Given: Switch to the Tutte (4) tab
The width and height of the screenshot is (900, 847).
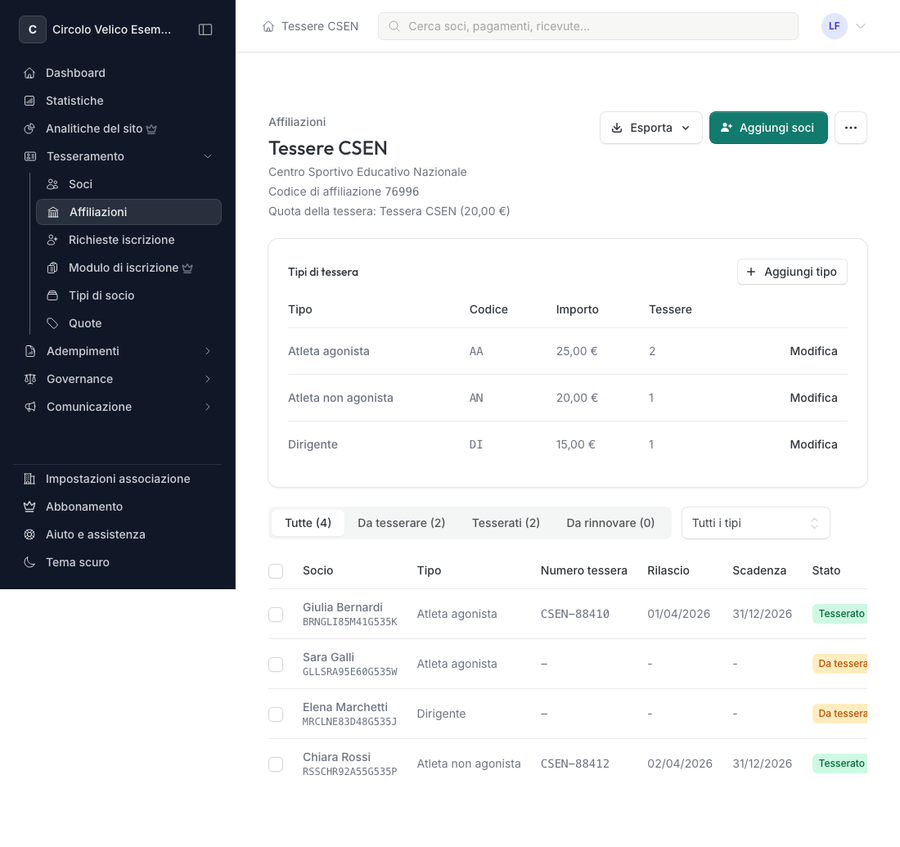Looking at the screenshot, I should coord(308,523).
